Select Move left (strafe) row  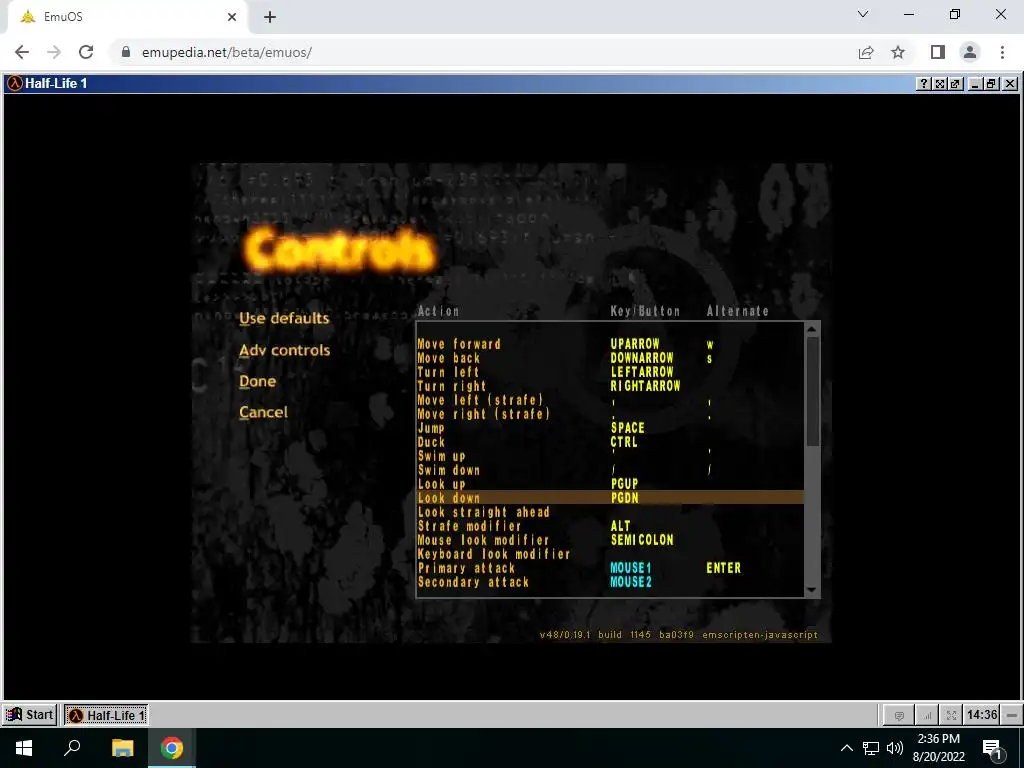pos(610,400)
